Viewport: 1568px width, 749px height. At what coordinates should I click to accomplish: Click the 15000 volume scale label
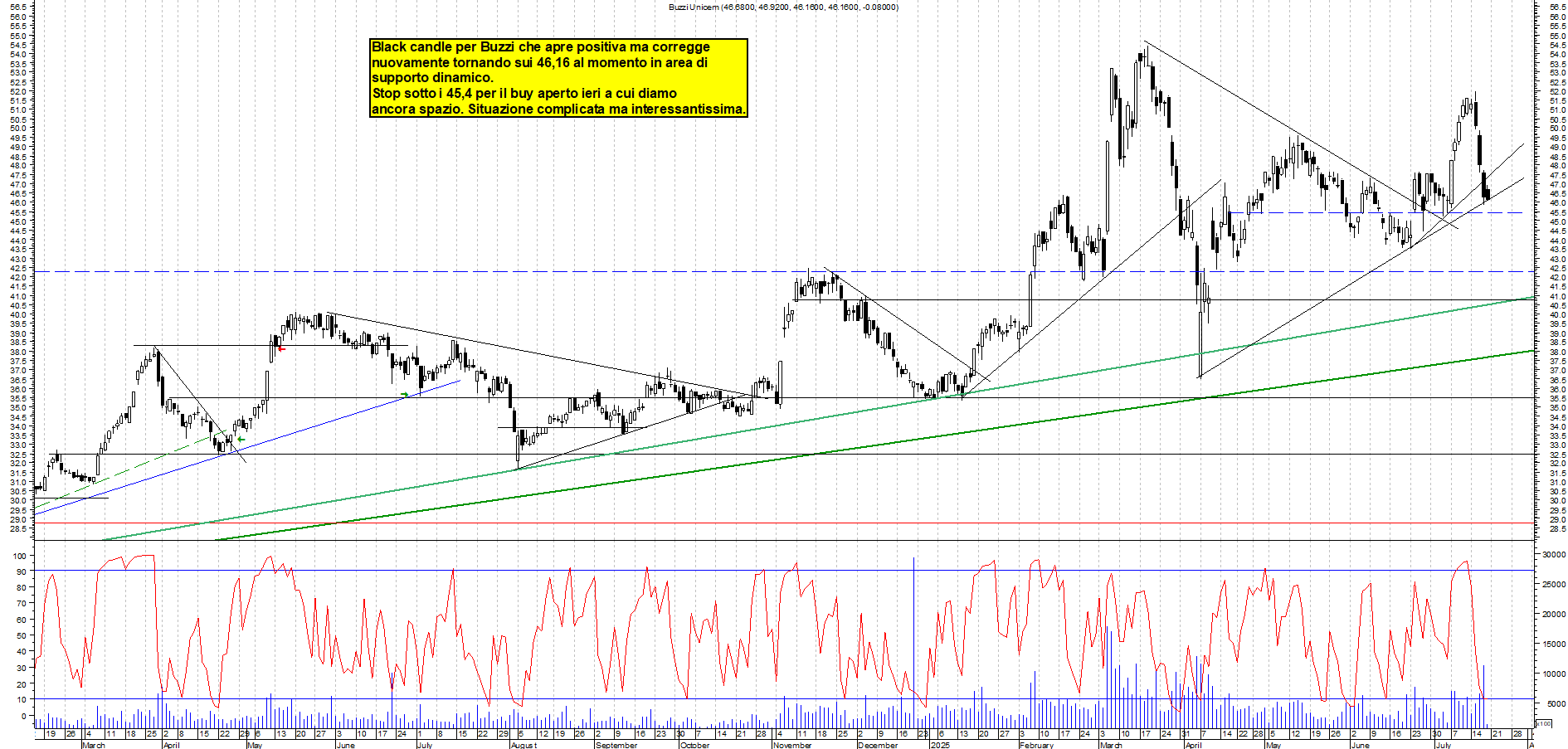click(1554, 644)
